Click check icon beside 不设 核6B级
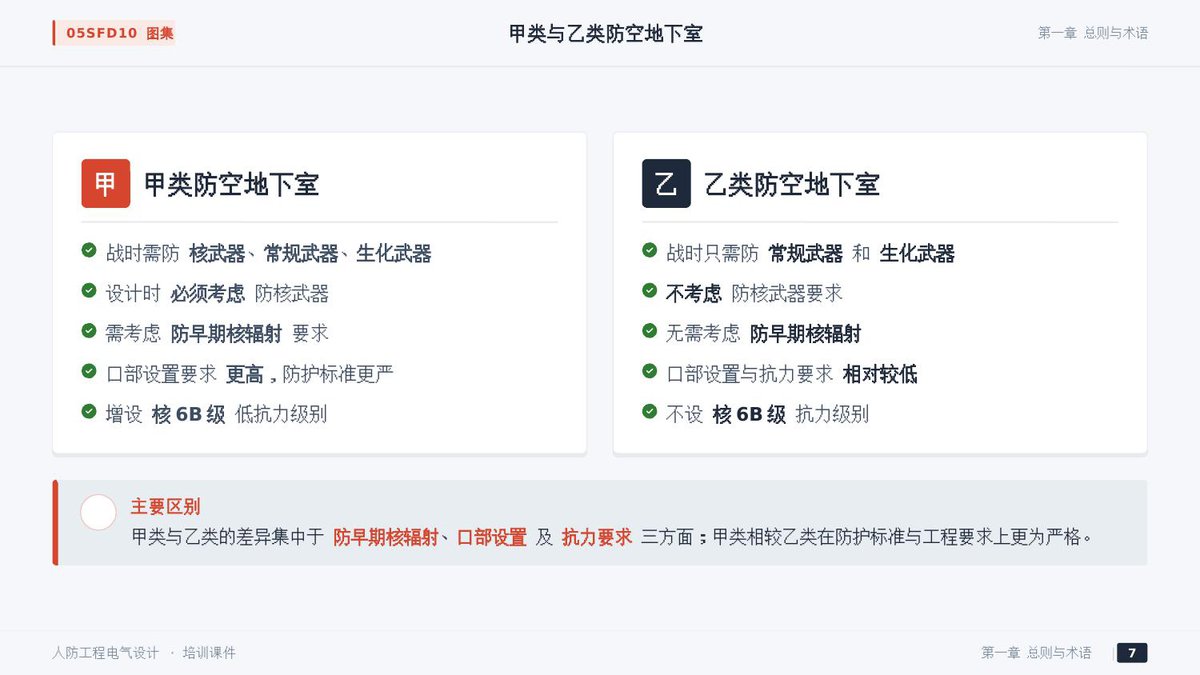The width and height of the screenshot is (1200, 675). 650,411
